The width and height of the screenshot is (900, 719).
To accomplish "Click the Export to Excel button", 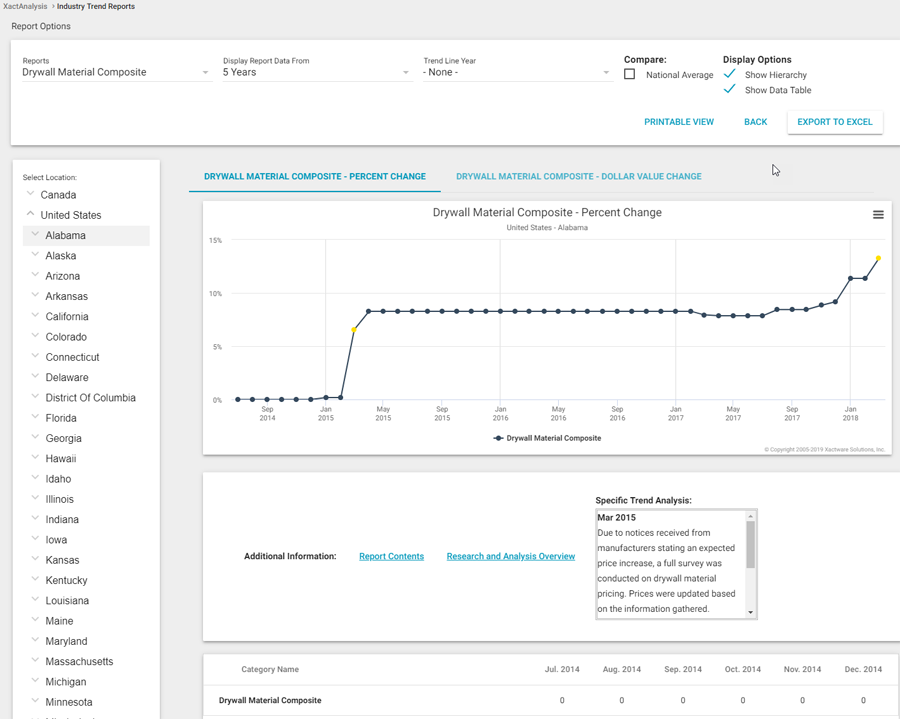I will 834,122.
